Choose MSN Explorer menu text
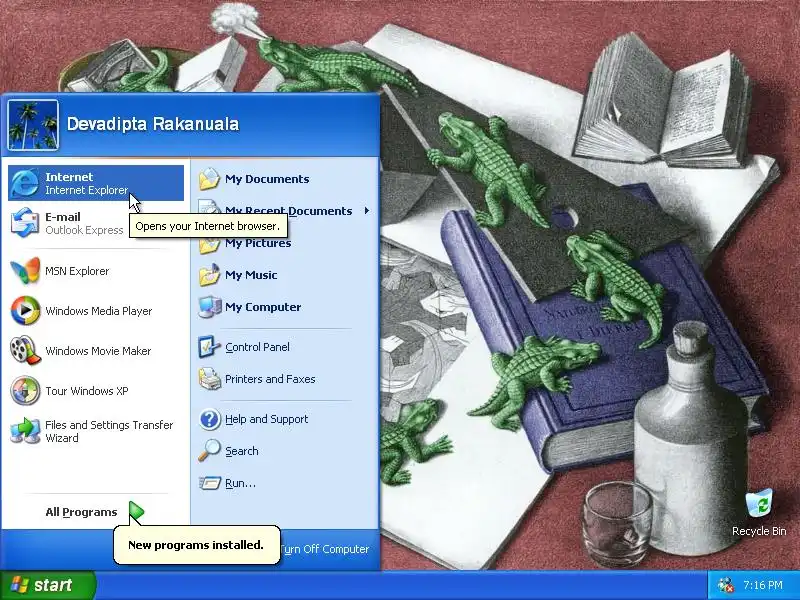800x600 pixels. (x=77, y=271)
